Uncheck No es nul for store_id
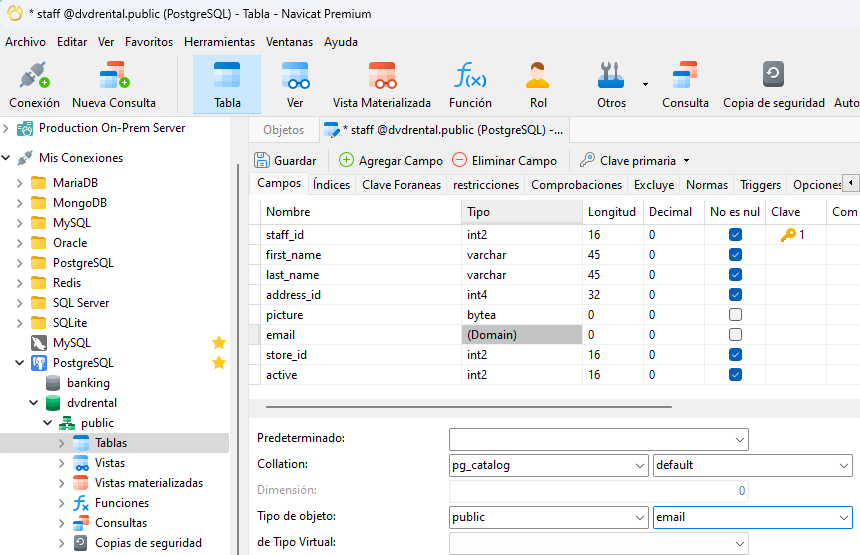Viewport: 860px width, 555px height. [x=735, y=355]
